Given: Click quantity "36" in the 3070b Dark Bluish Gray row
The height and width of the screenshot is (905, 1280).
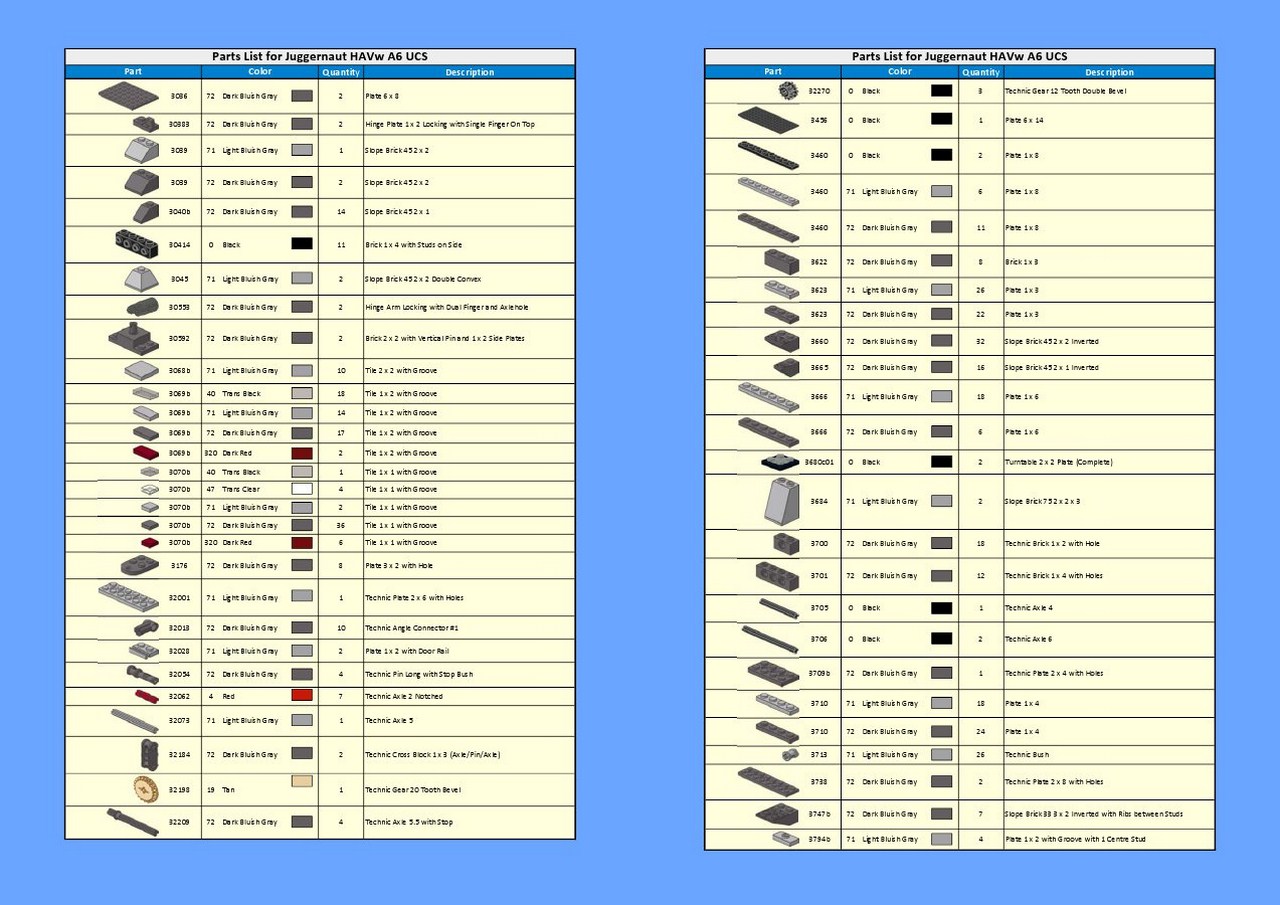Looking at the screenshot, I should [x=341, y=525].
